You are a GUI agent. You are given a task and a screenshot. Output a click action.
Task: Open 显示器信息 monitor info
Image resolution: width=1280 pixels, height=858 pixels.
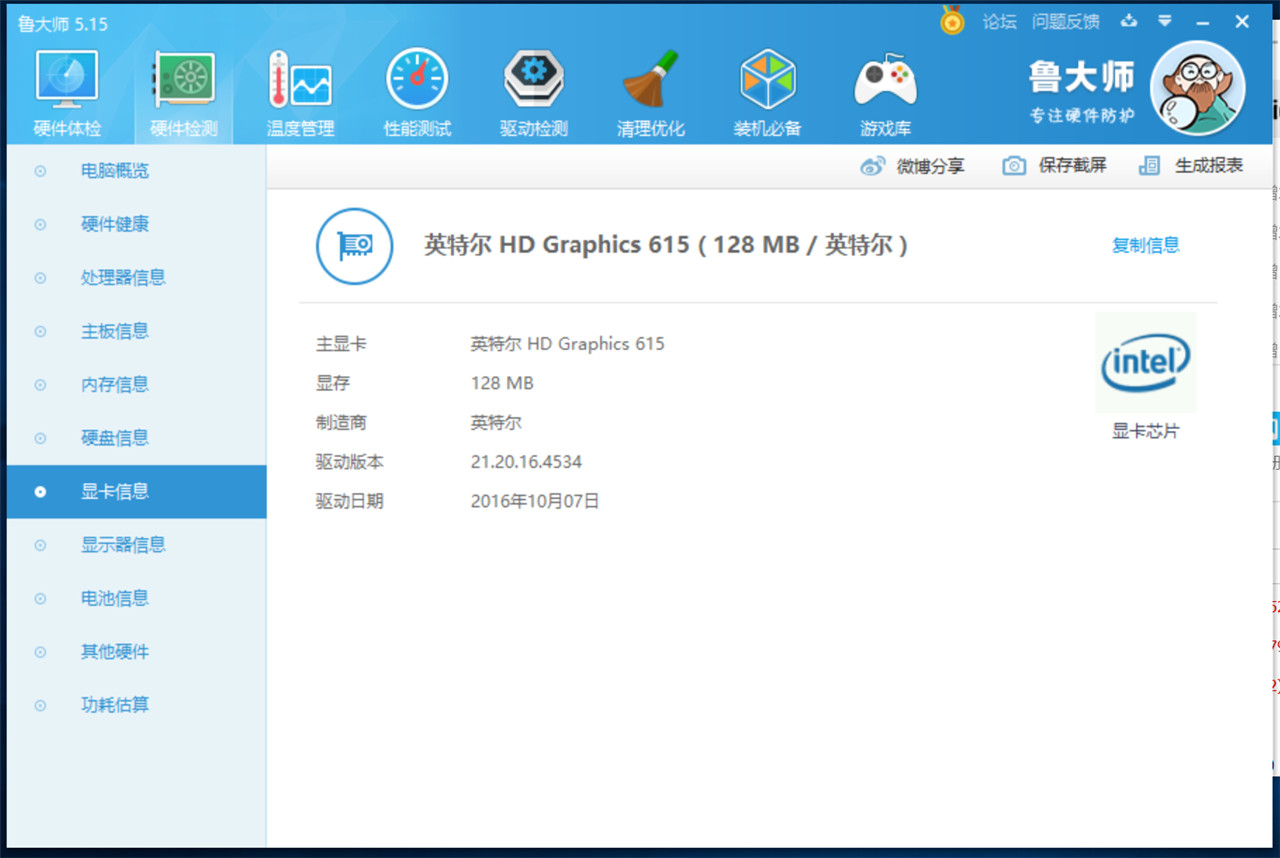click(137, 545)
